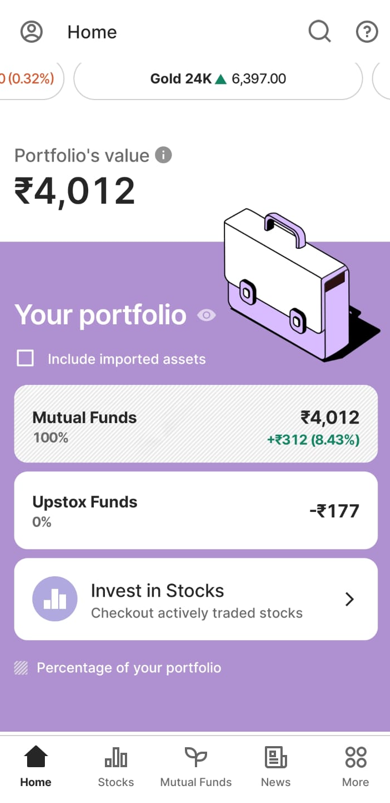Select the Home tab in bottom navigation

pos(36,767)
